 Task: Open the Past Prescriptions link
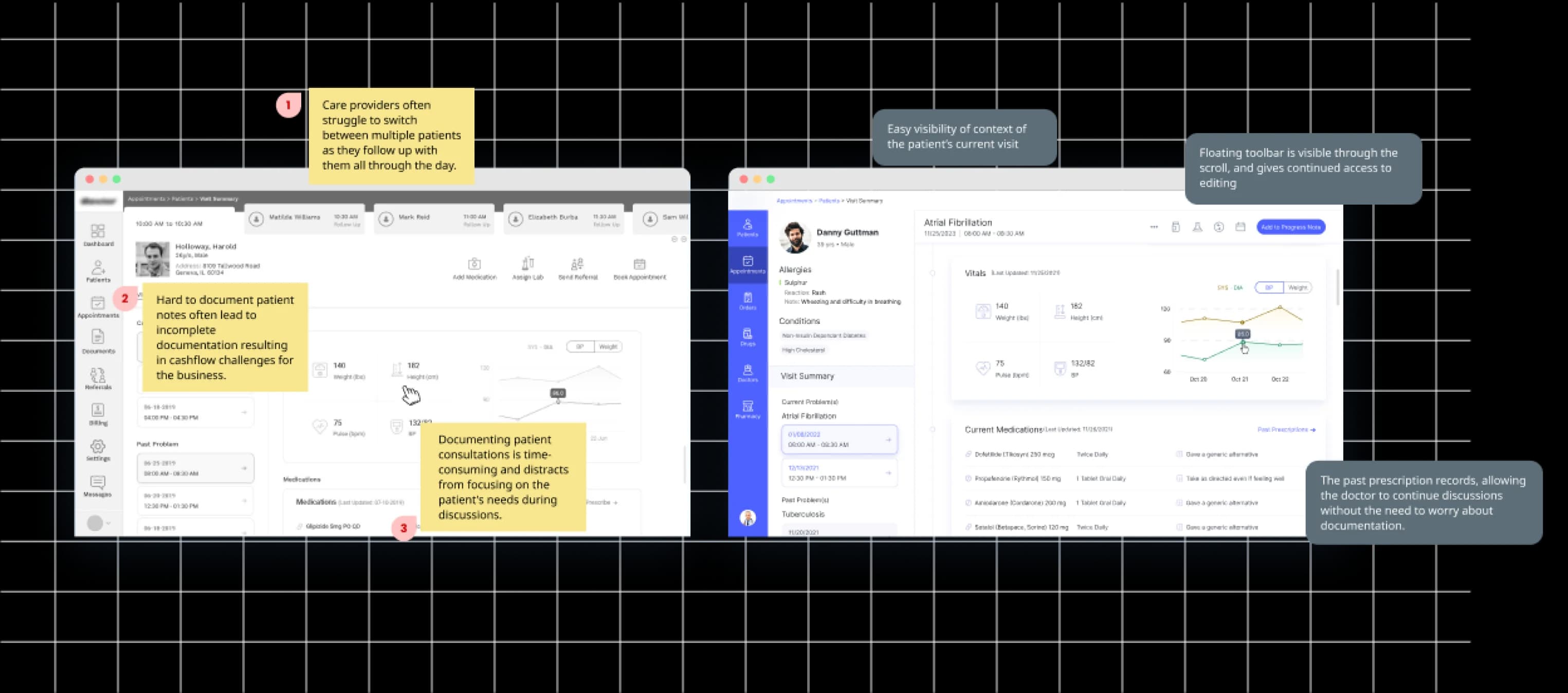point(1286,430)
